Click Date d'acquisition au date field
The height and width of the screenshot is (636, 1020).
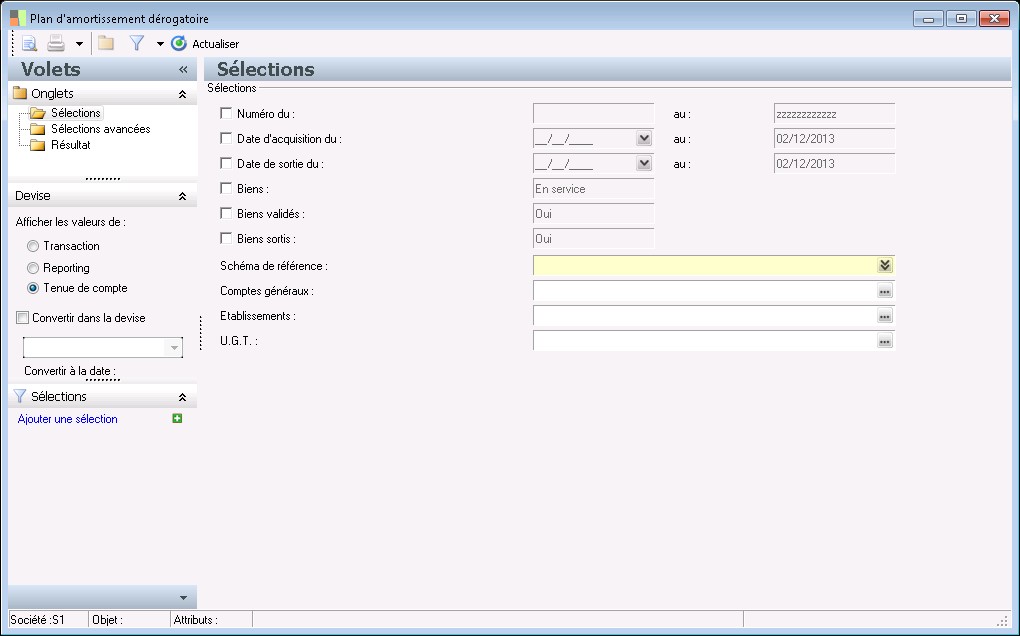[835, 139]
